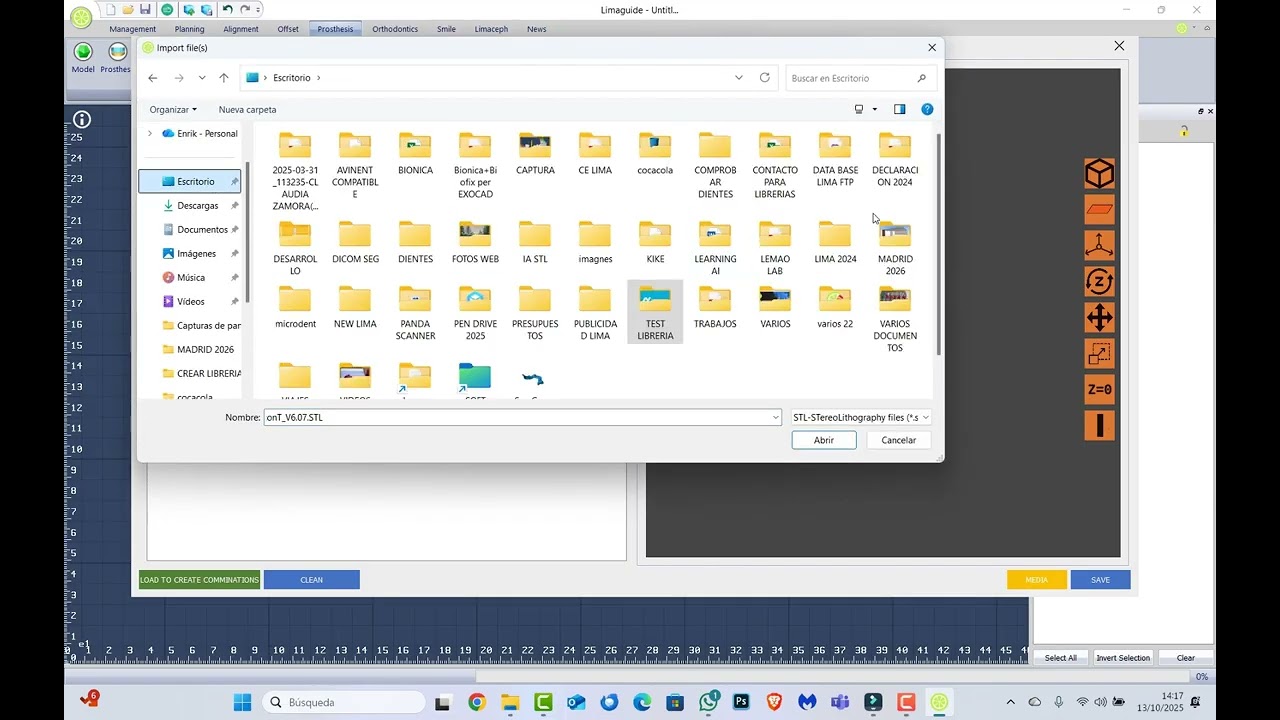Click the Save floppy disk icon
This screenshot has width=1280, height=720.
click(x=145, y=9)
